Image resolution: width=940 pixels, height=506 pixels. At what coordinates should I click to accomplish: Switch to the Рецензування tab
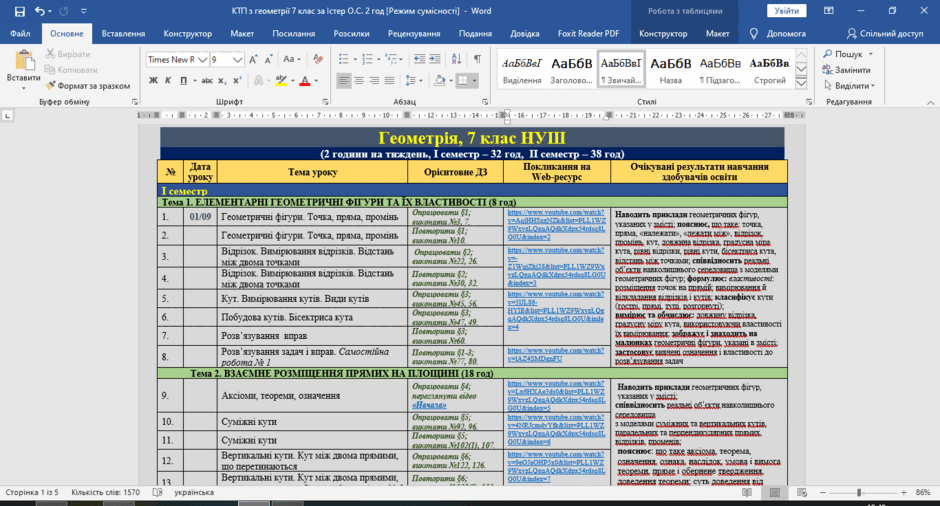[x=414, y=34]
